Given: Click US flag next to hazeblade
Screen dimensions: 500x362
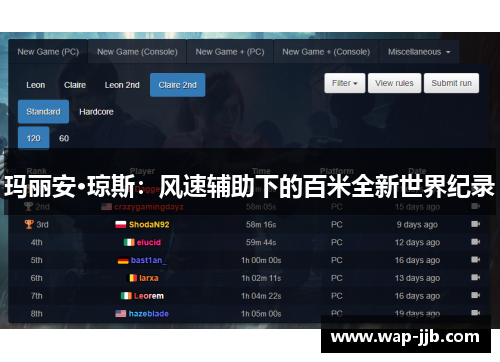Looking at the screenshot, I should [121, 314].
